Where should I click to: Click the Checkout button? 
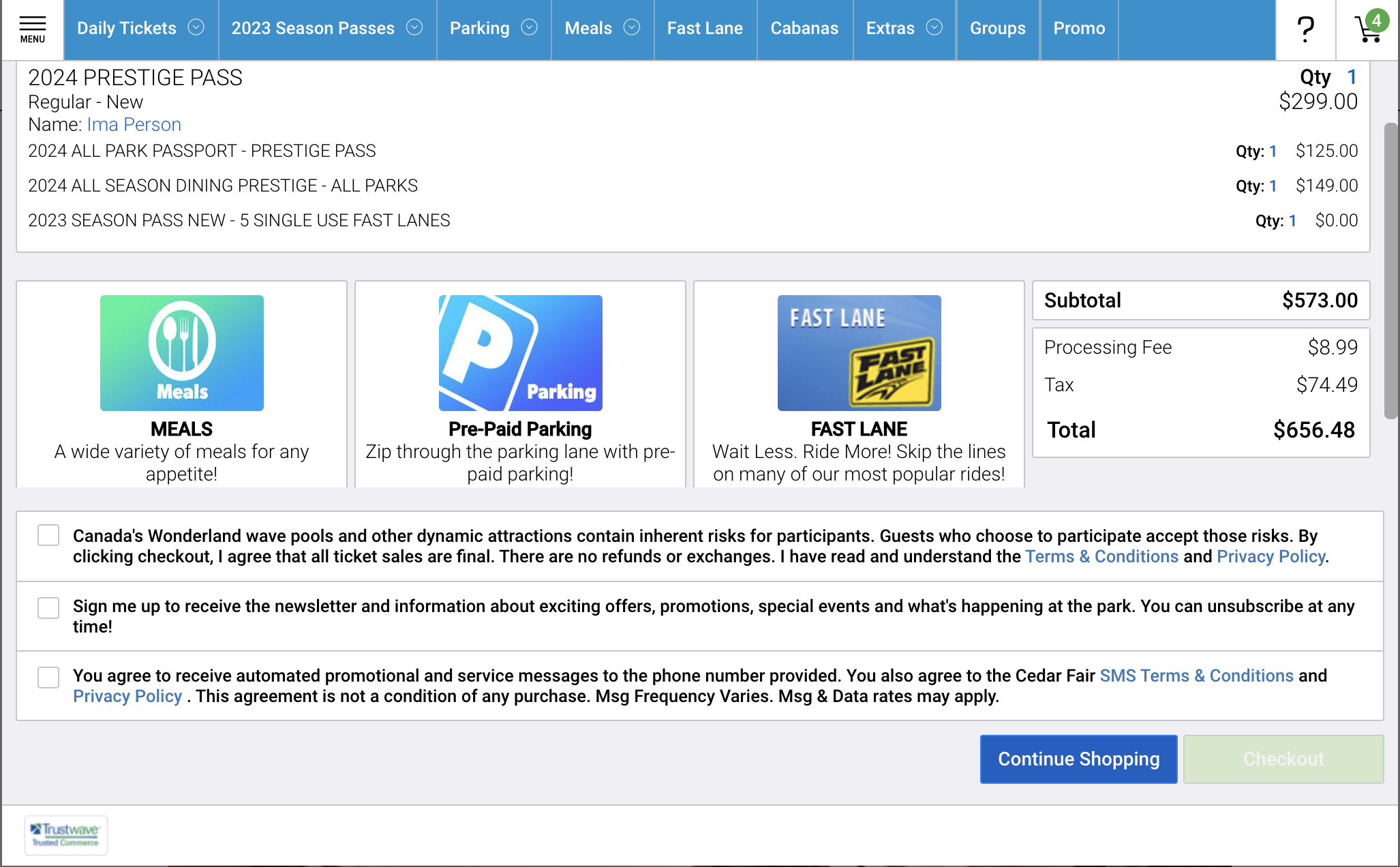pyautogui.click(x=1283, y=759)
